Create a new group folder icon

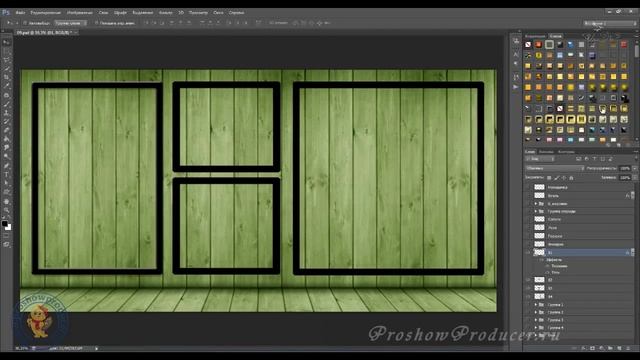coord(611,348)
